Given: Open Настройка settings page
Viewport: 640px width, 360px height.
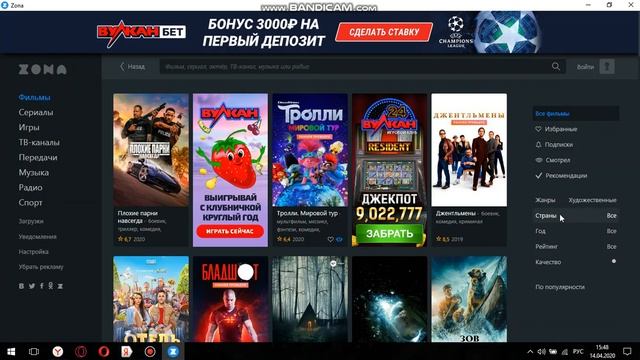Looking at the screenshot, I should 33,252.
